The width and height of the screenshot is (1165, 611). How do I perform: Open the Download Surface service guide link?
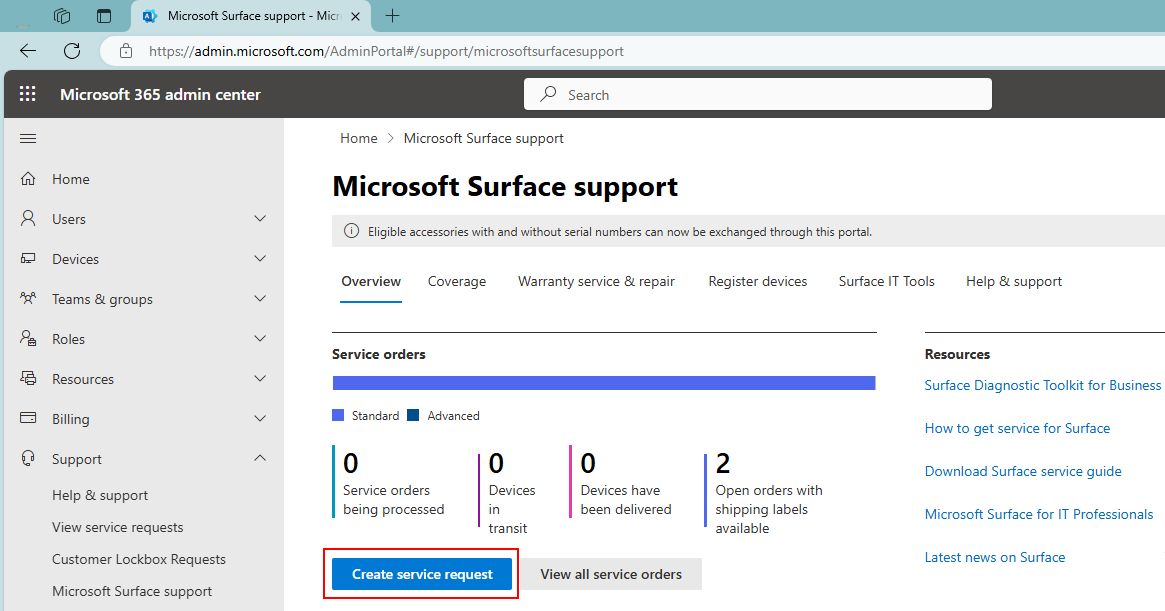pos(1023,470)
